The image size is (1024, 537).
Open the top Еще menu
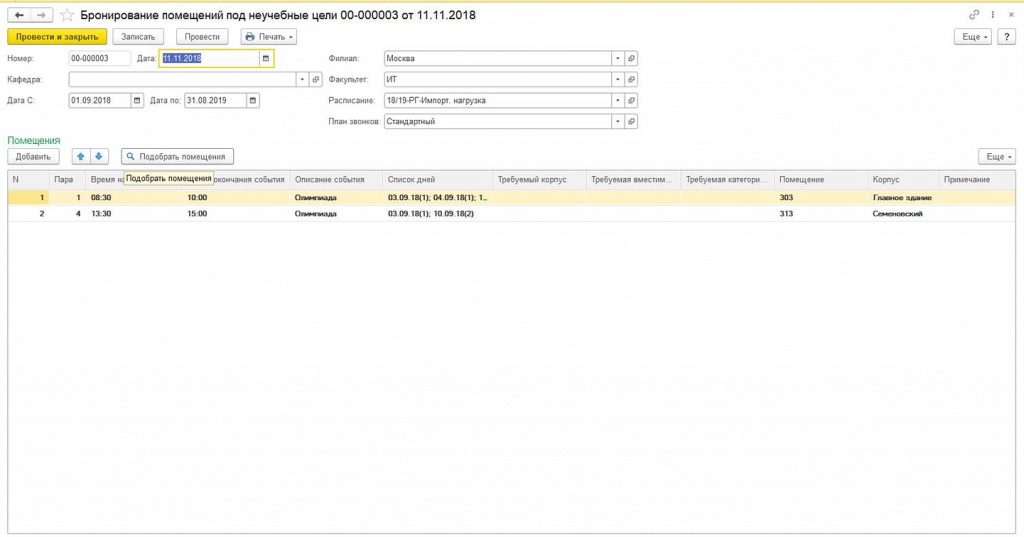tap(973, 36)
